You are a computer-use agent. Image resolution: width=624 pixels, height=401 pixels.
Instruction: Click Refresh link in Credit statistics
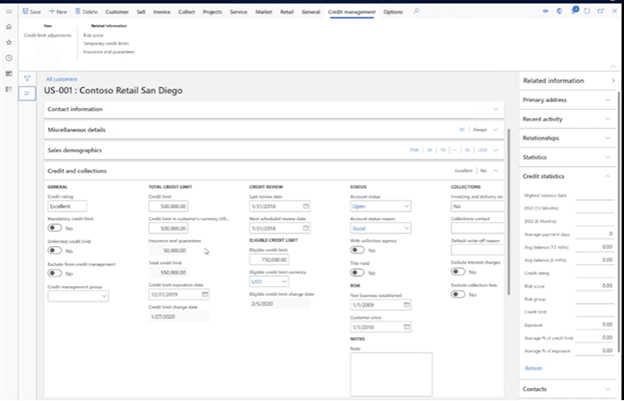533,368
